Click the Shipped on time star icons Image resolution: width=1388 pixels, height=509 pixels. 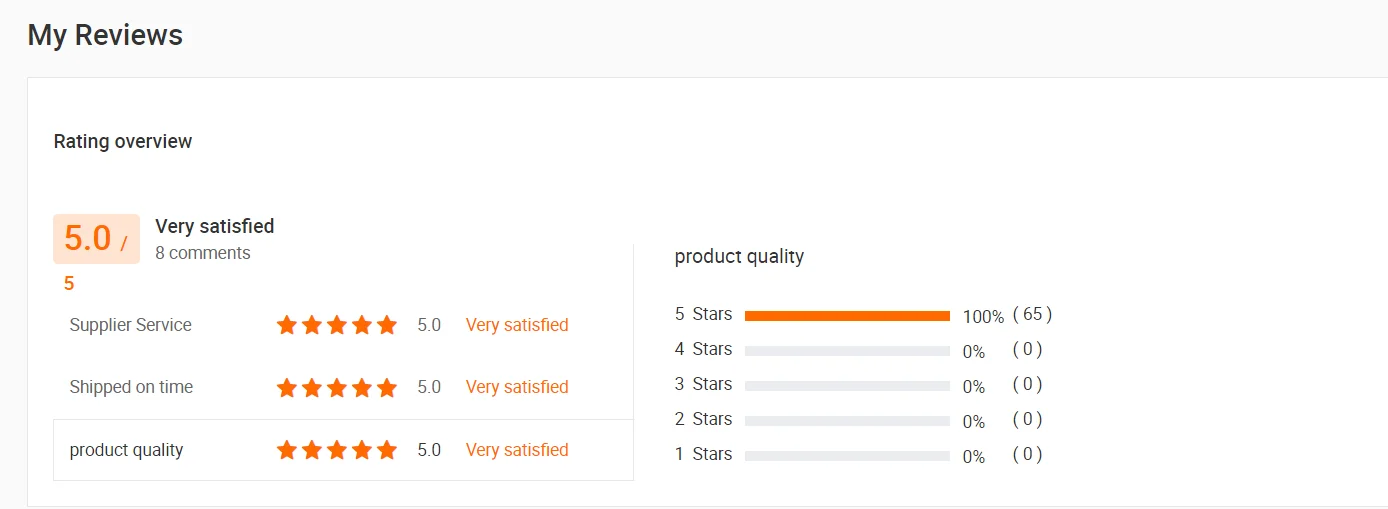[x=336, y=387]
